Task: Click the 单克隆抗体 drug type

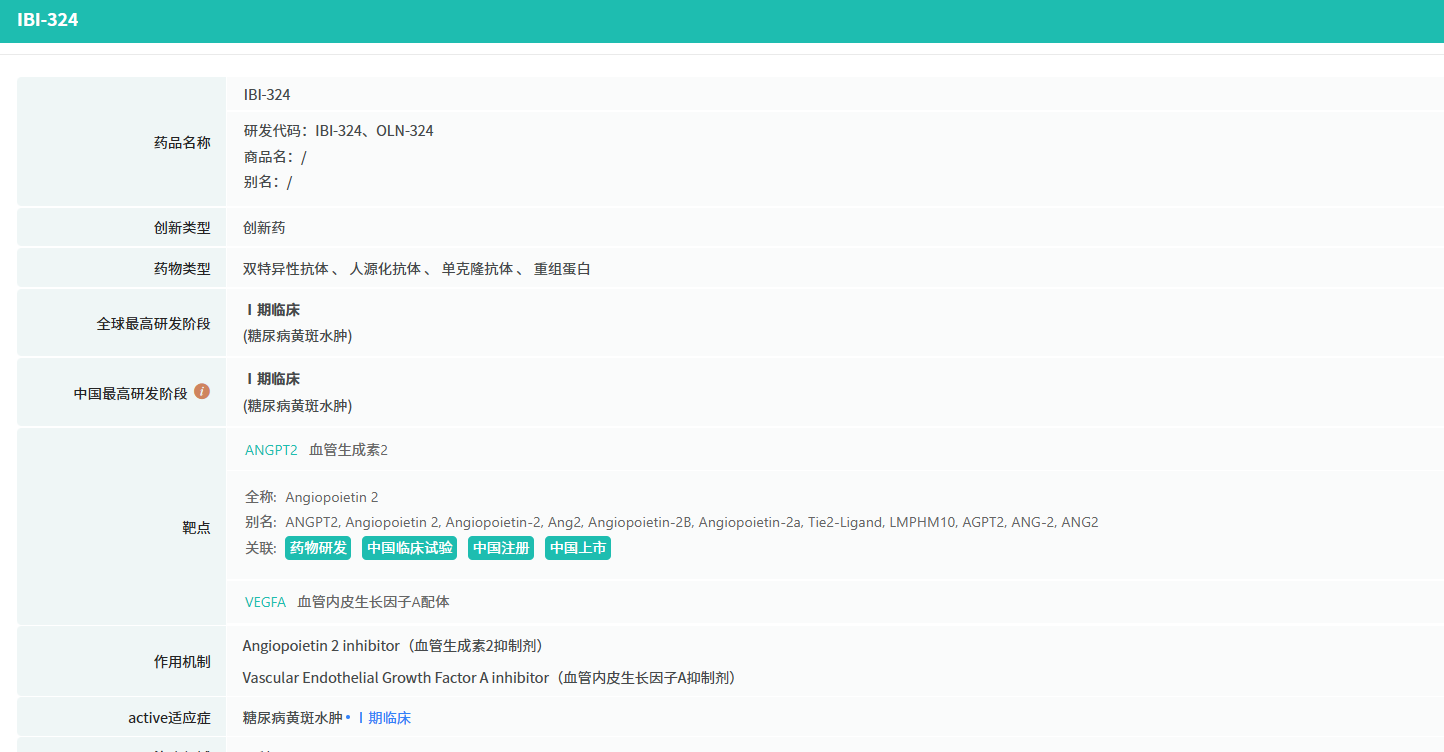Action: (x=477, y=269)
